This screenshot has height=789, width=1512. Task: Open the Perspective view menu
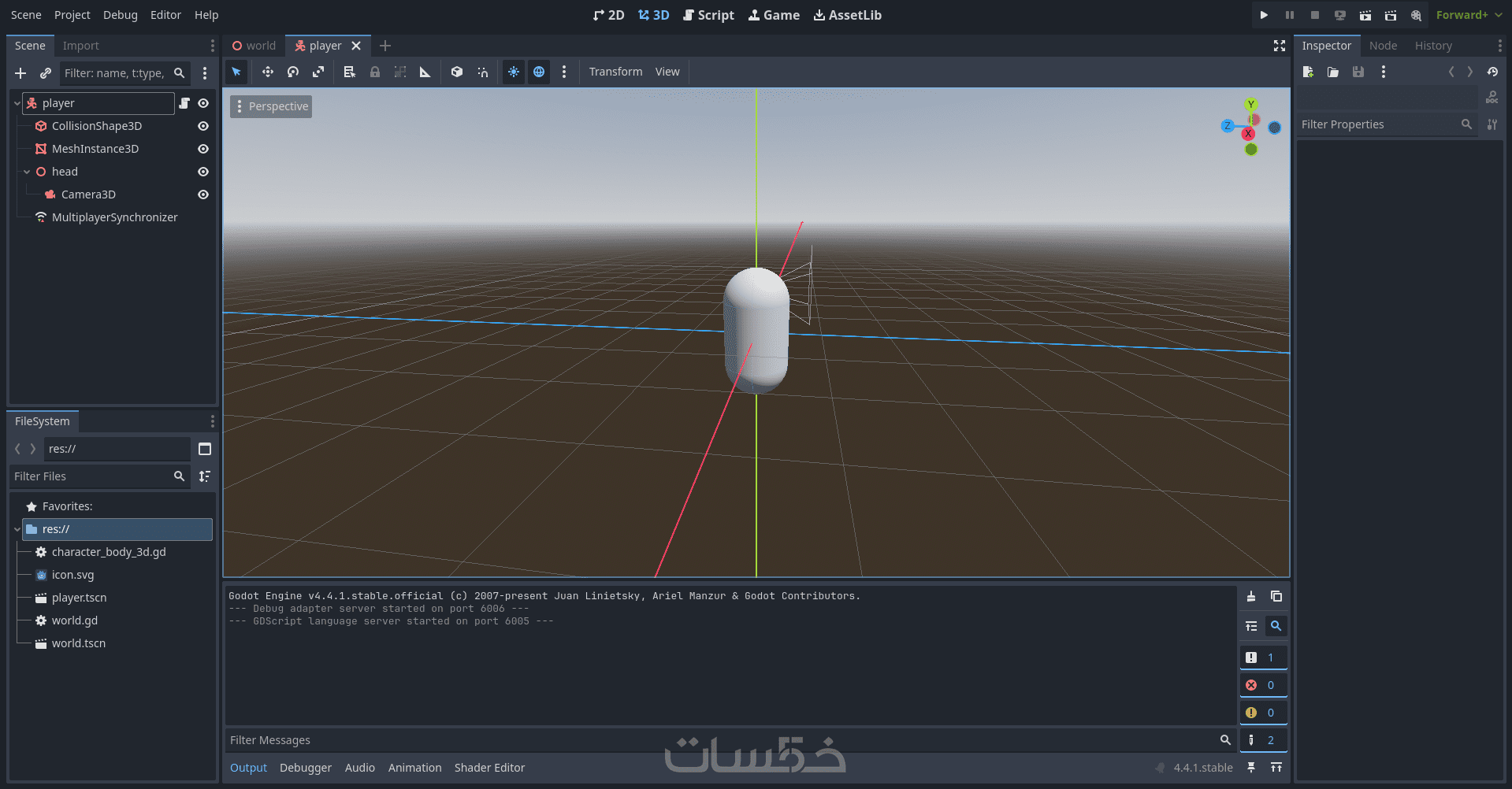tap(271, 106)
